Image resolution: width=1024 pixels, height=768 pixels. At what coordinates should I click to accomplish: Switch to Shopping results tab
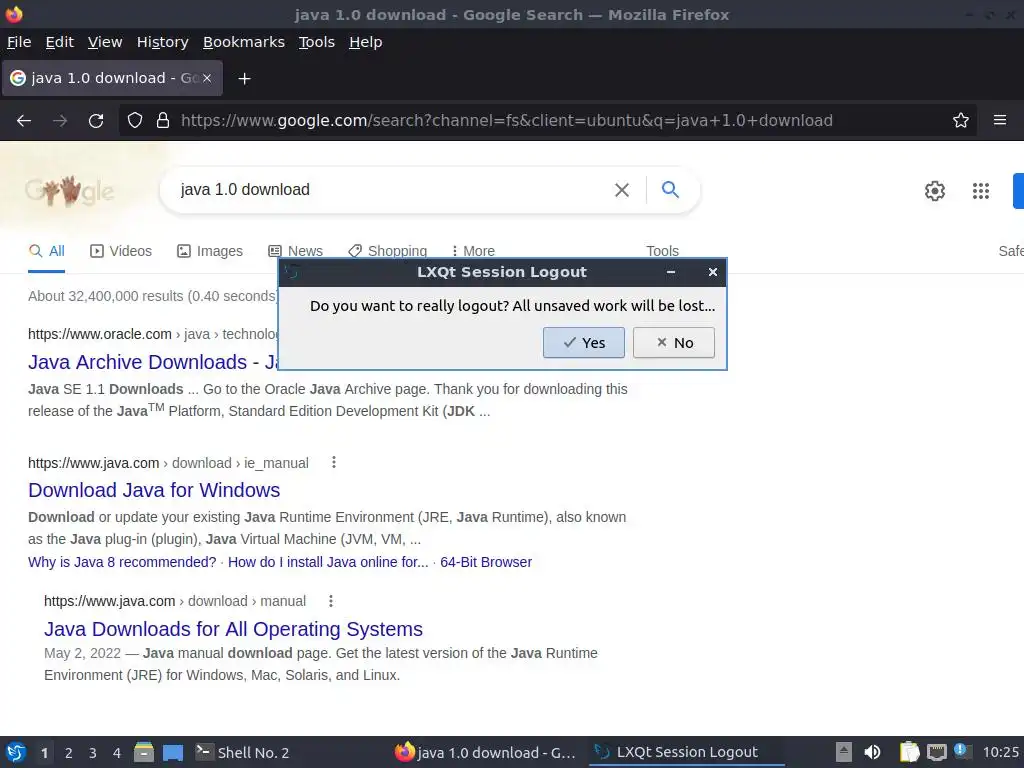tap(387, 251)
